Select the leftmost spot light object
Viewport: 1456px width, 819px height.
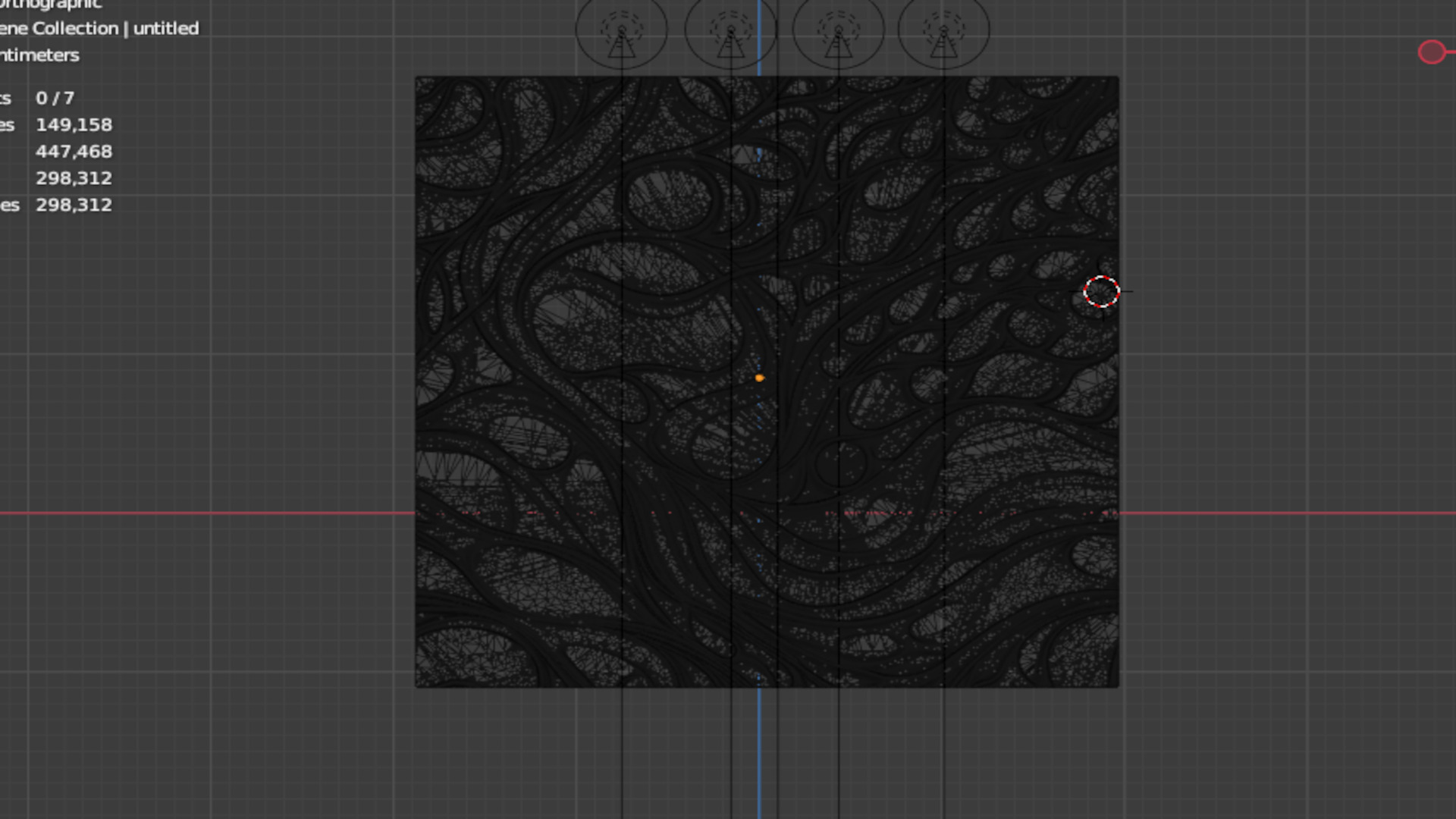point(622,32)
